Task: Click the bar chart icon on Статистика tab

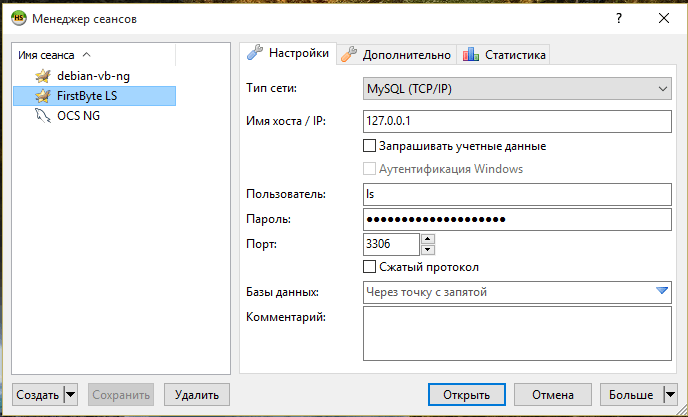Action: pos(471,55)
